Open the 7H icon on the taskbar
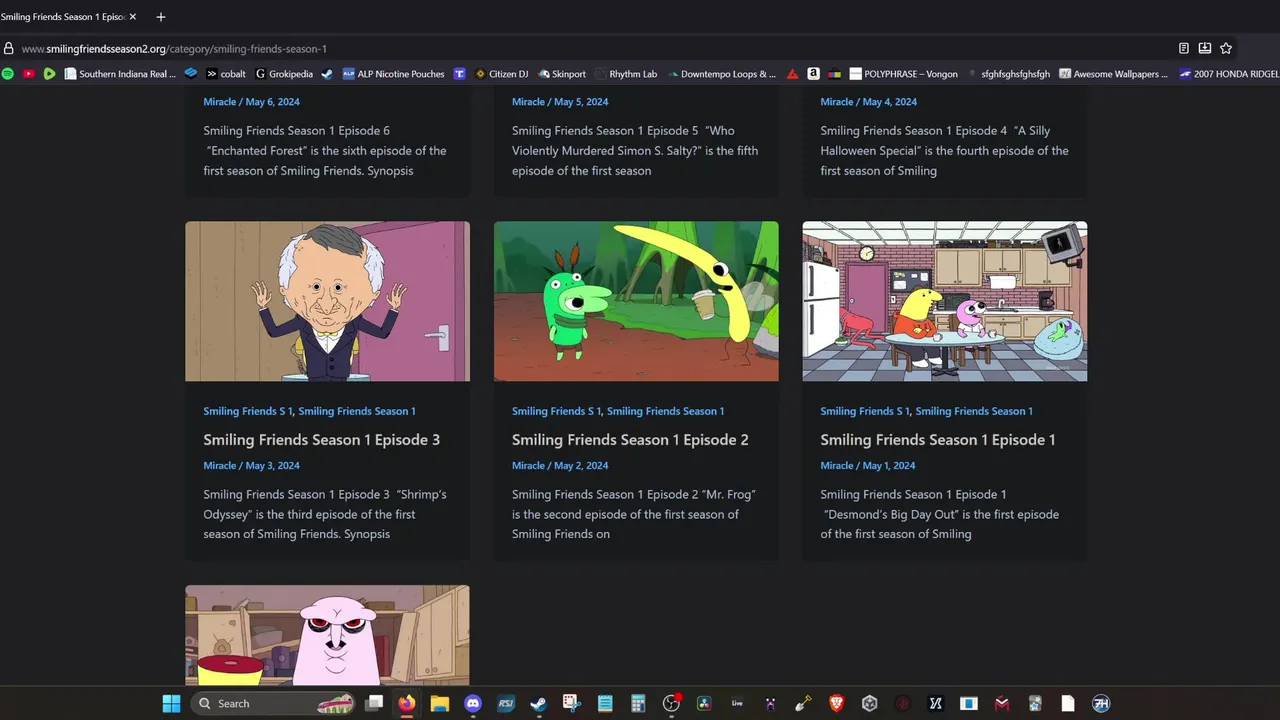The image size is (1280, 720). pyautogui.click(x=1100, y=703)
